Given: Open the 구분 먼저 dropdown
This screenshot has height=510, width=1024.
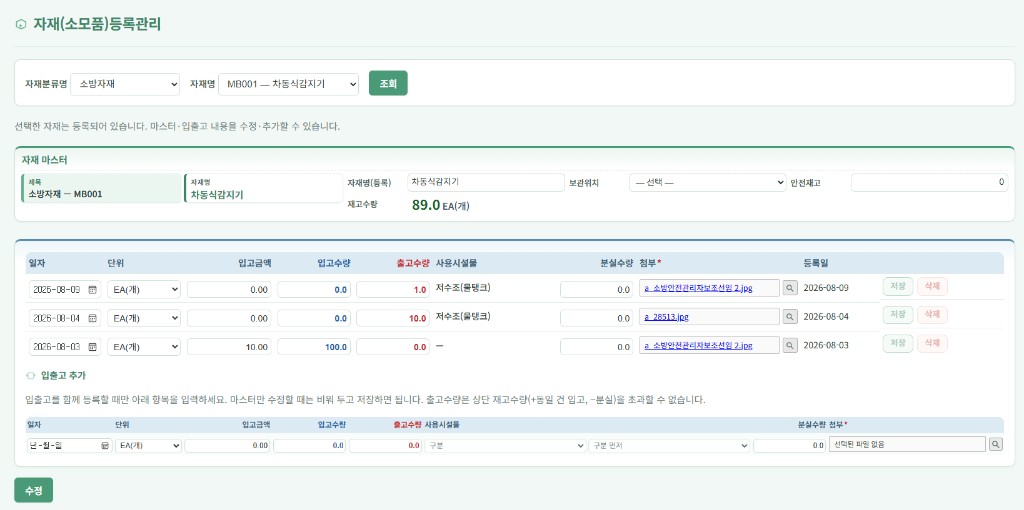Looking at the screenshot, I should point(668,445).
